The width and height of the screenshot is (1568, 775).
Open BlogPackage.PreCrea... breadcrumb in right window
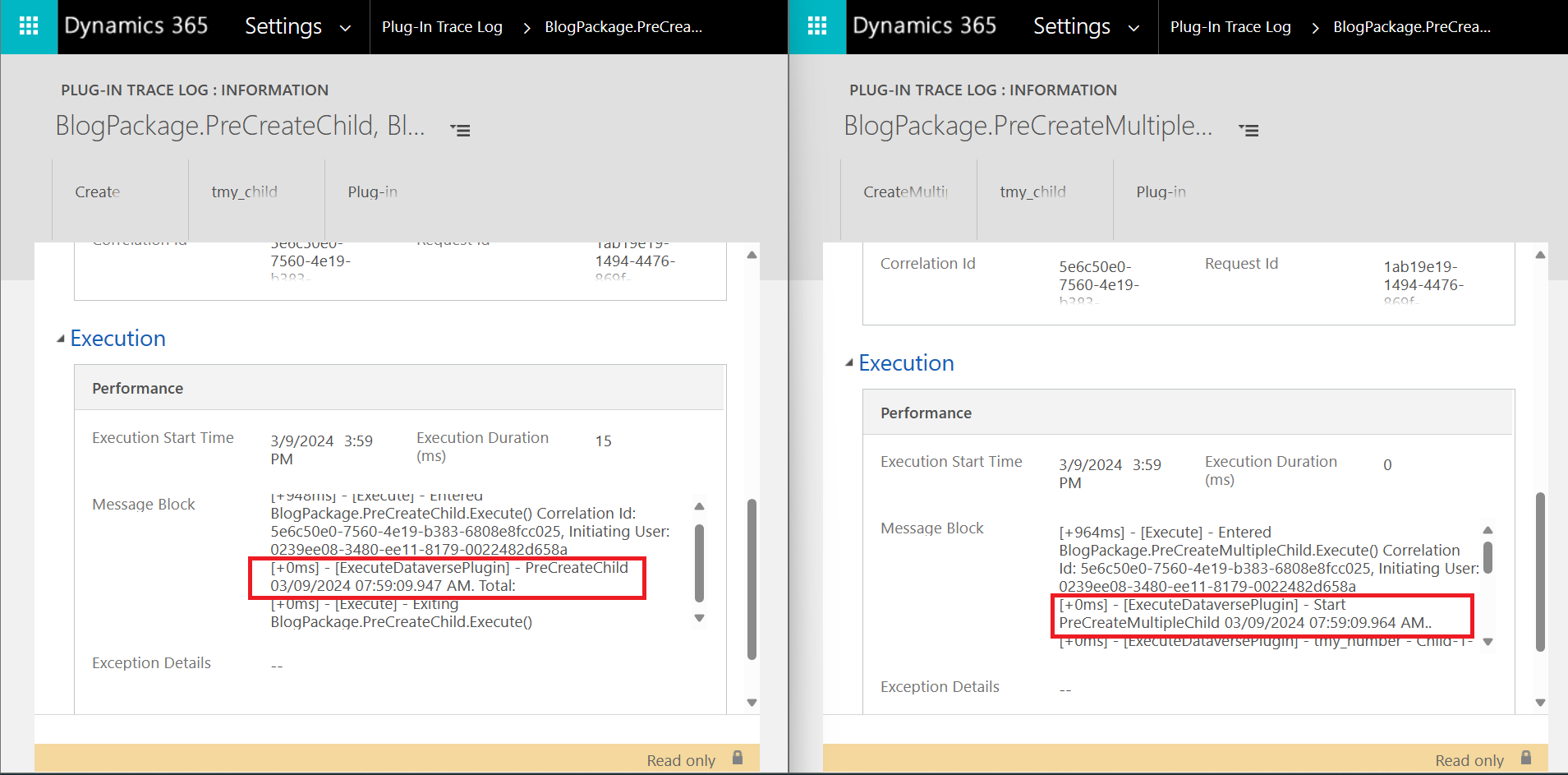point(1412,27)
